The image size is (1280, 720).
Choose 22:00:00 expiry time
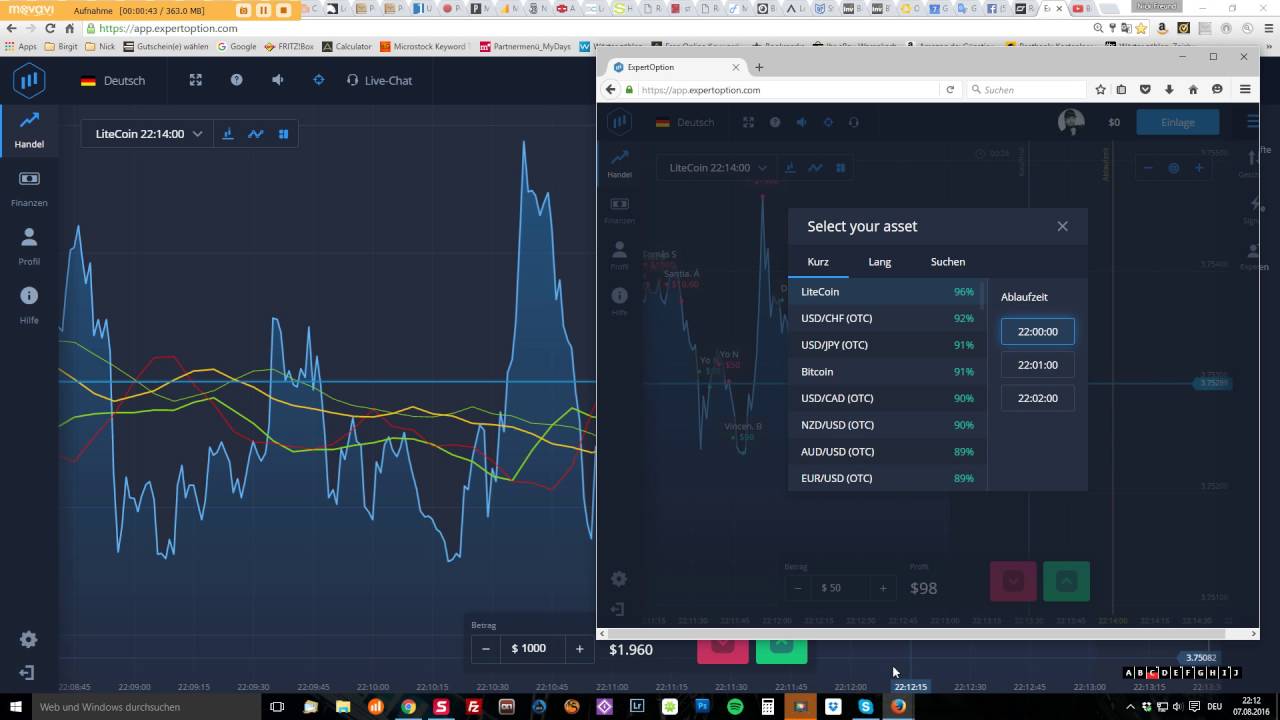coord(1038,332)
